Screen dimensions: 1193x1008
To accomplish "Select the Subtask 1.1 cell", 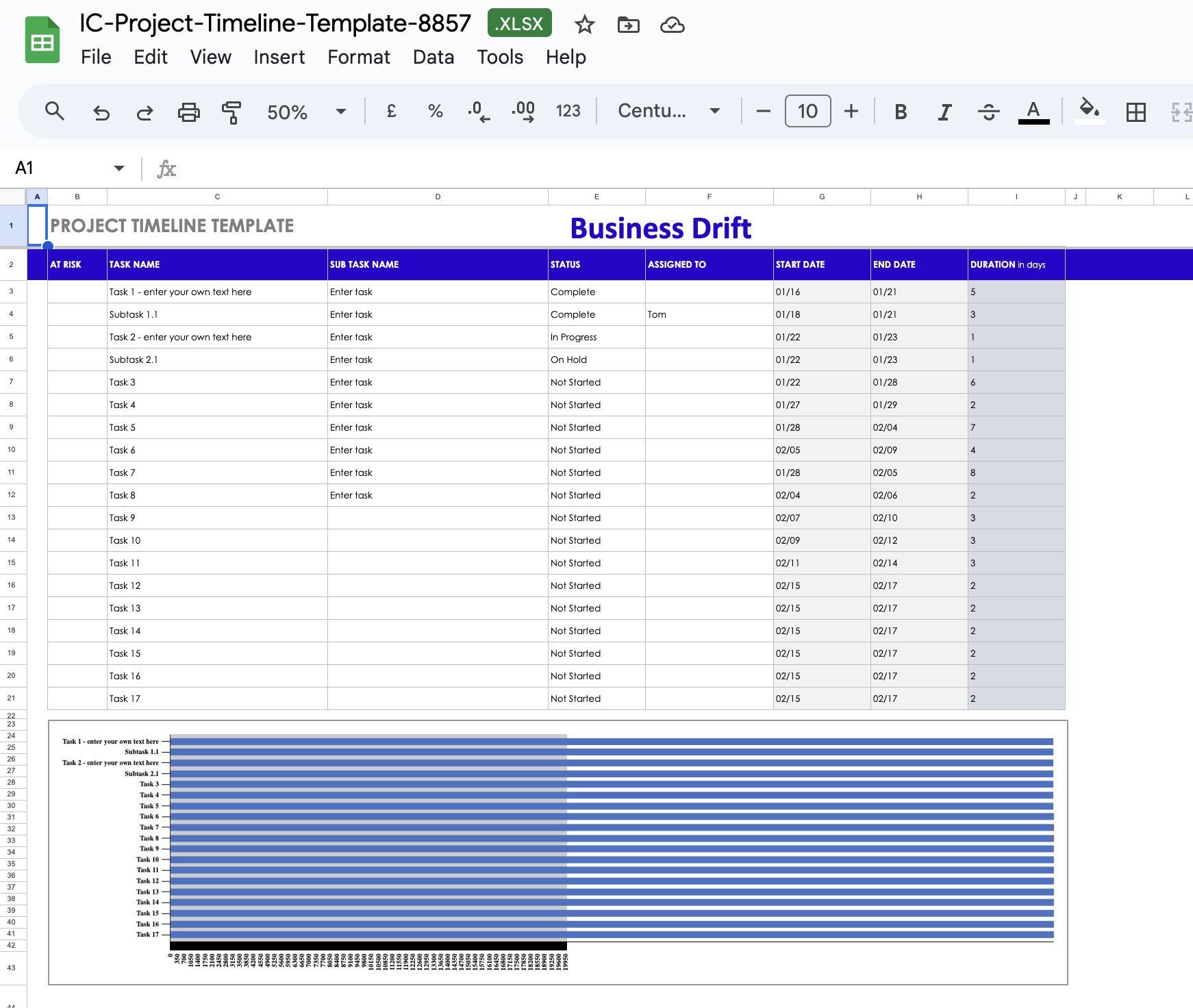I will [217, 314].
